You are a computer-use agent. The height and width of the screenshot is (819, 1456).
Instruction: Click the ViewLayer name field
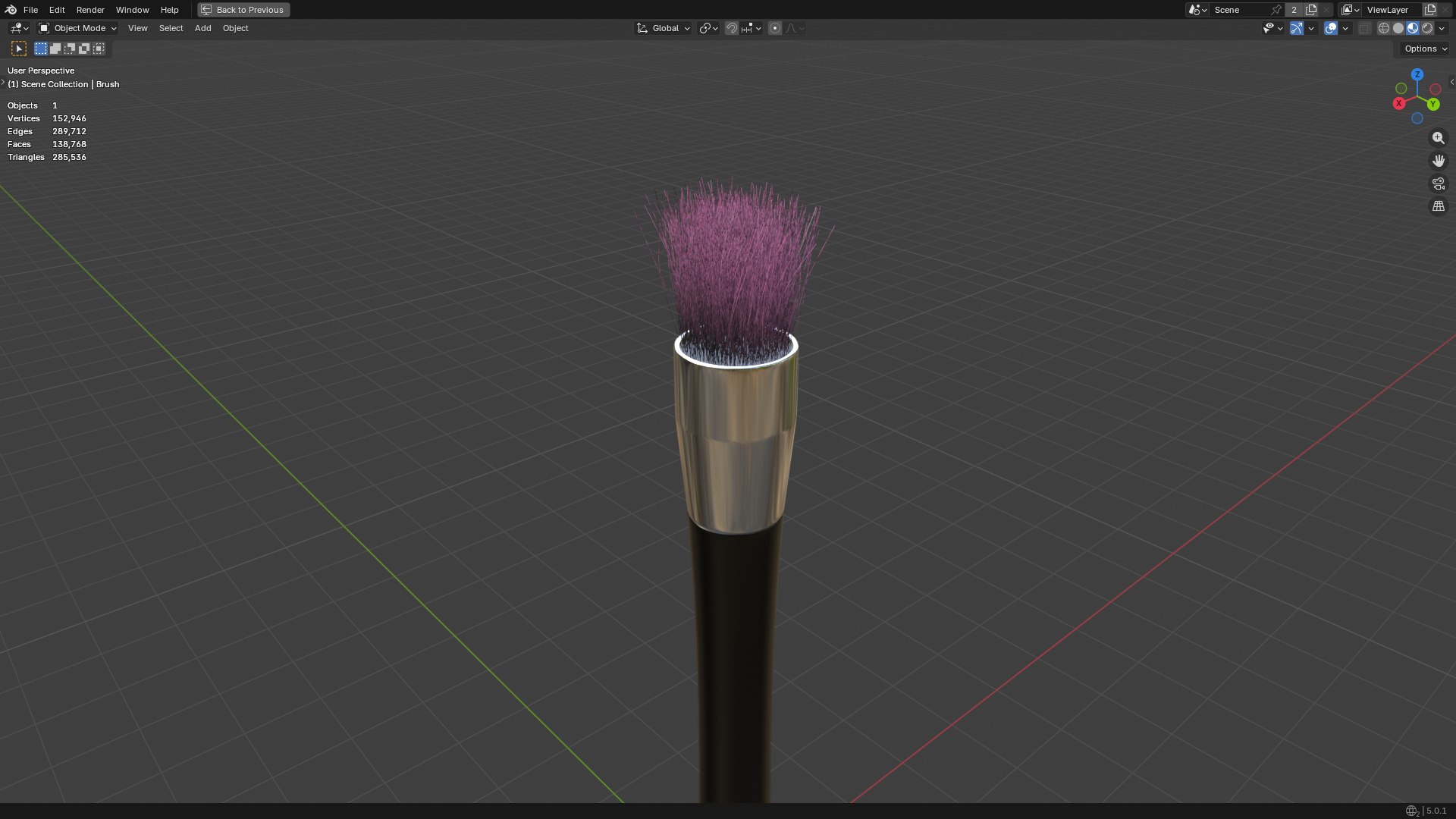tap(1392, 10)
